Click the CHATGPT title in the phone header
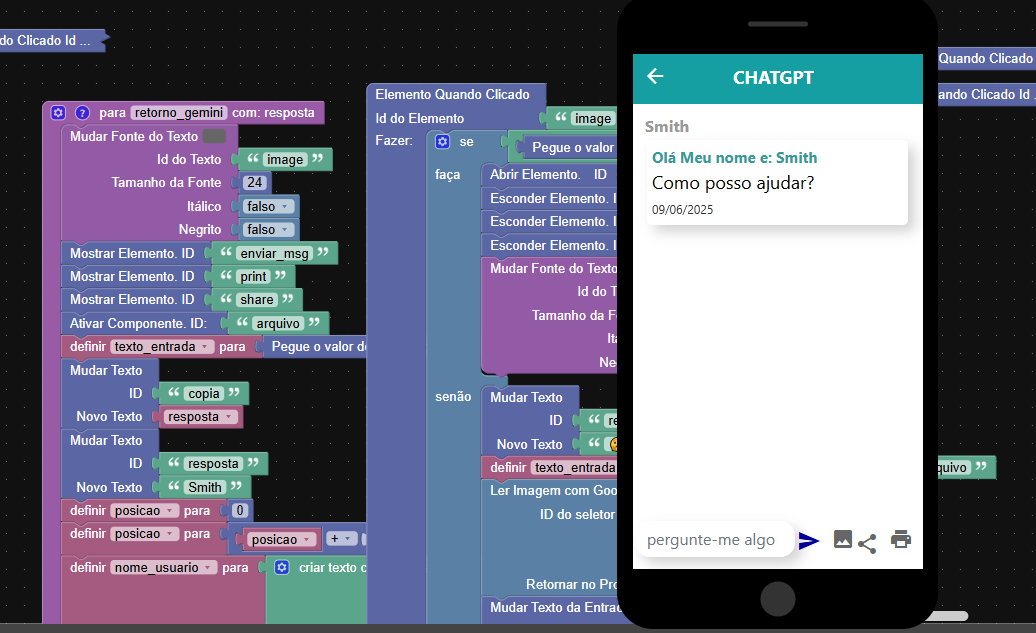 point(773,78)
